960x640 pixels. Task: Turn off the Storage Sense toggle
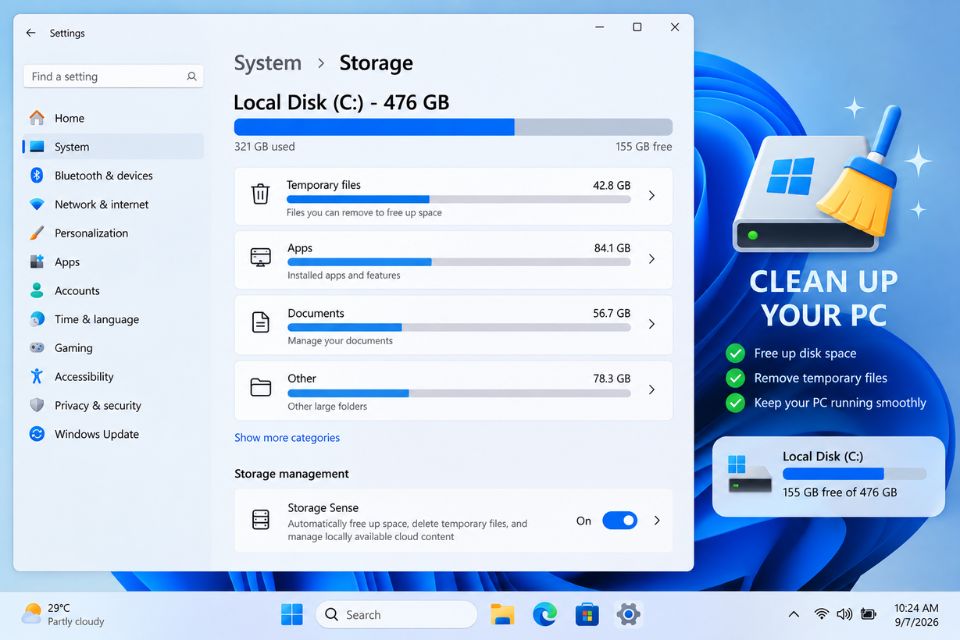coord(620,521)
